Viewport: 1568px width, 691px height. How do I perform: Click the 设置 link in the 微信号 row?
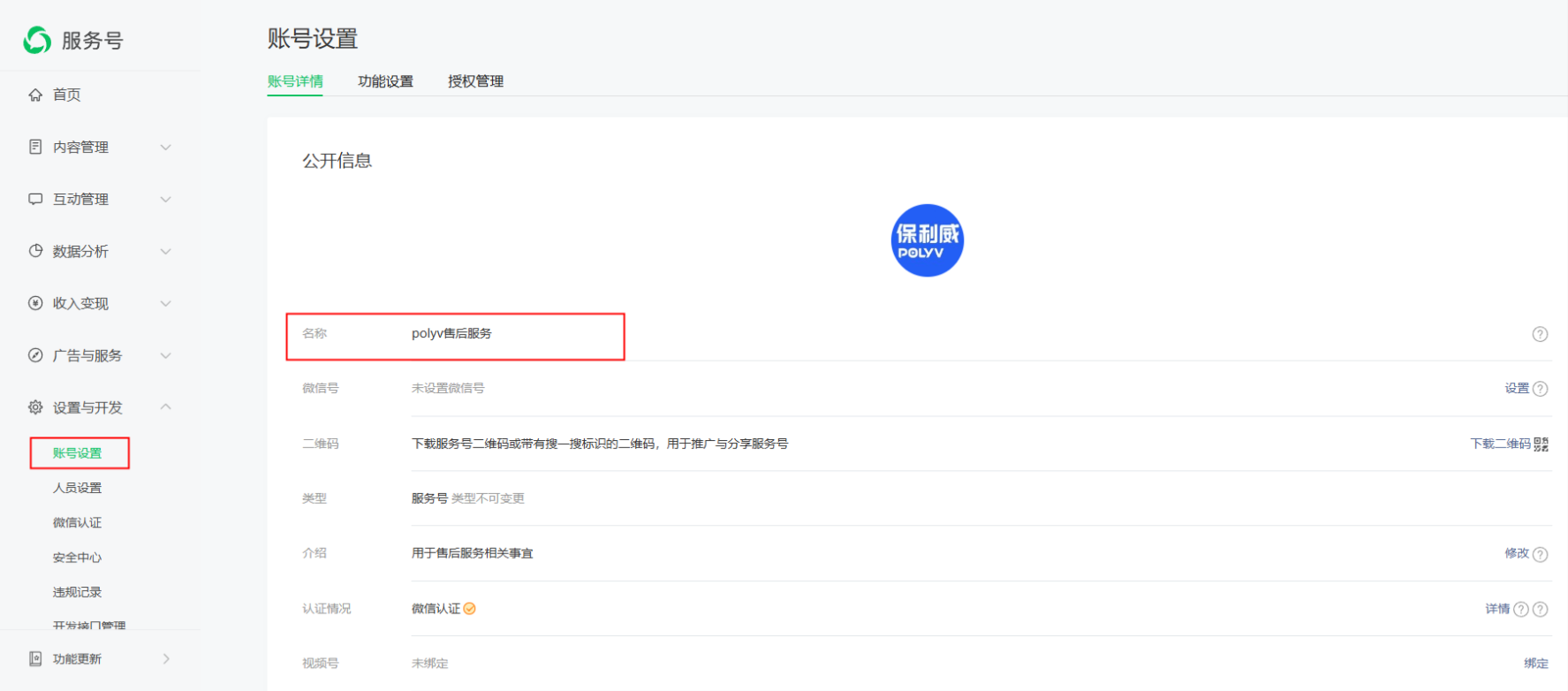1517,388
